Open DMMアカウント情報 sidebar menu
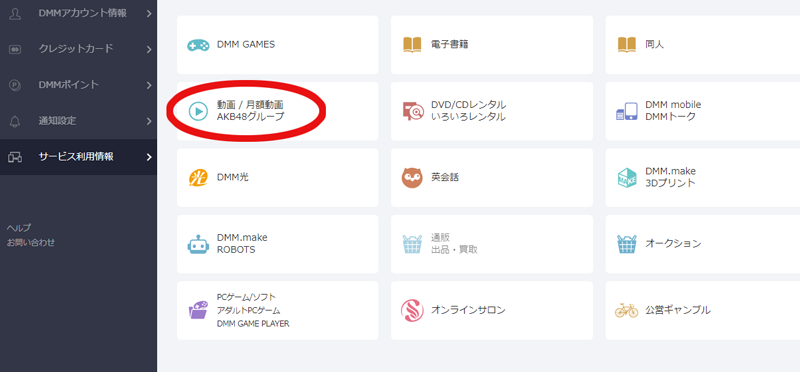The height and width of the screenshot is (372, 800). tap(79, 14)
